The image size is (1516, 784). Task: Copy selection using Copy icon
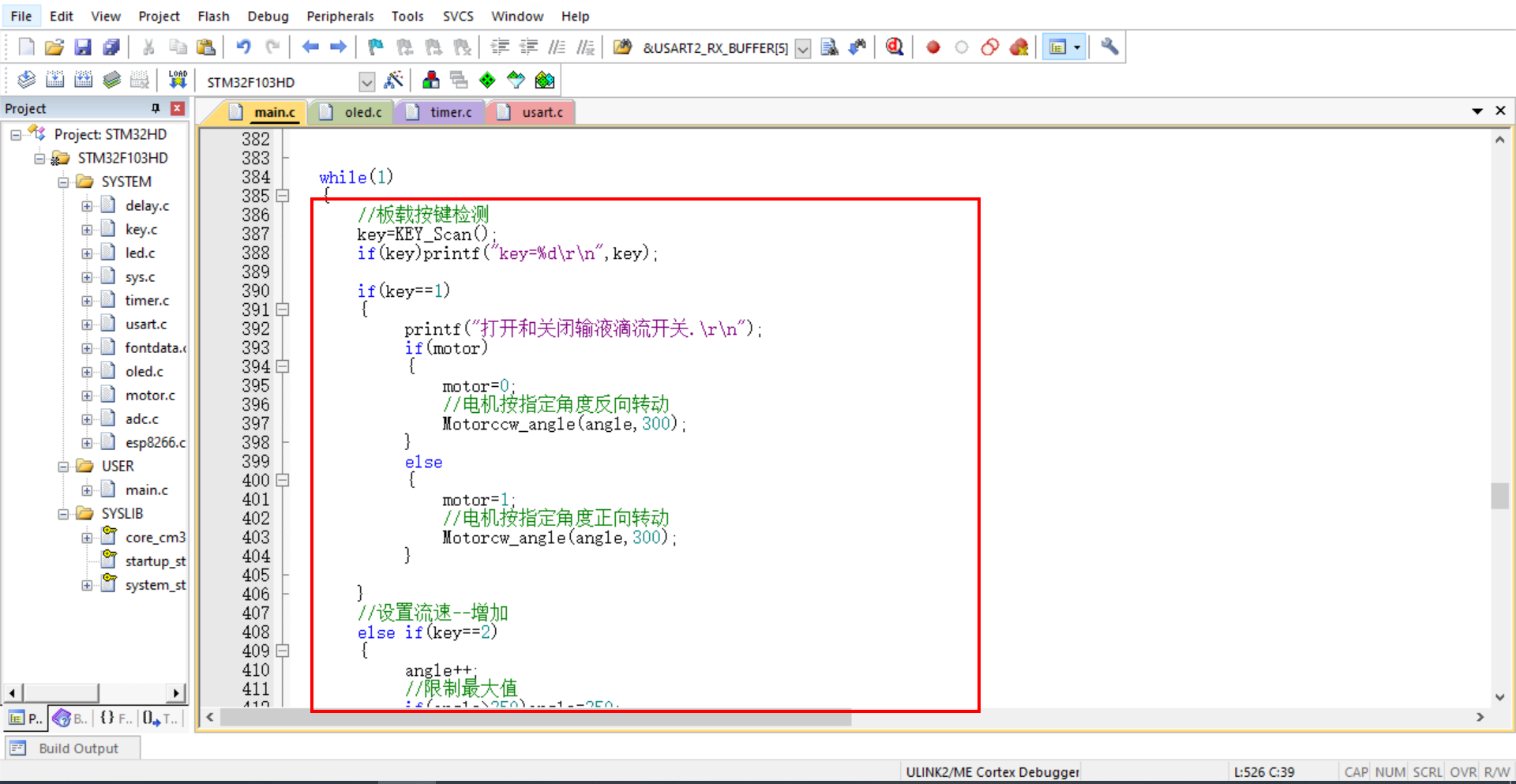(x=178, y=47)
